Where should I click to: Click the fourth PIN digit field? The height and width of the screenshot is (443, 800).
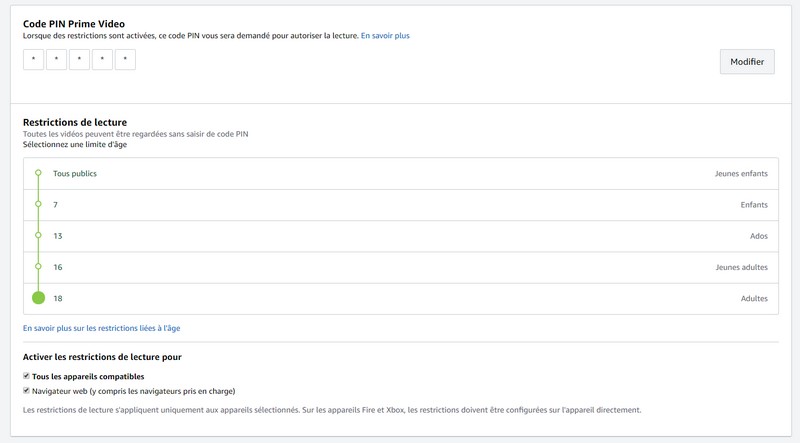click(x=102, y=60)
